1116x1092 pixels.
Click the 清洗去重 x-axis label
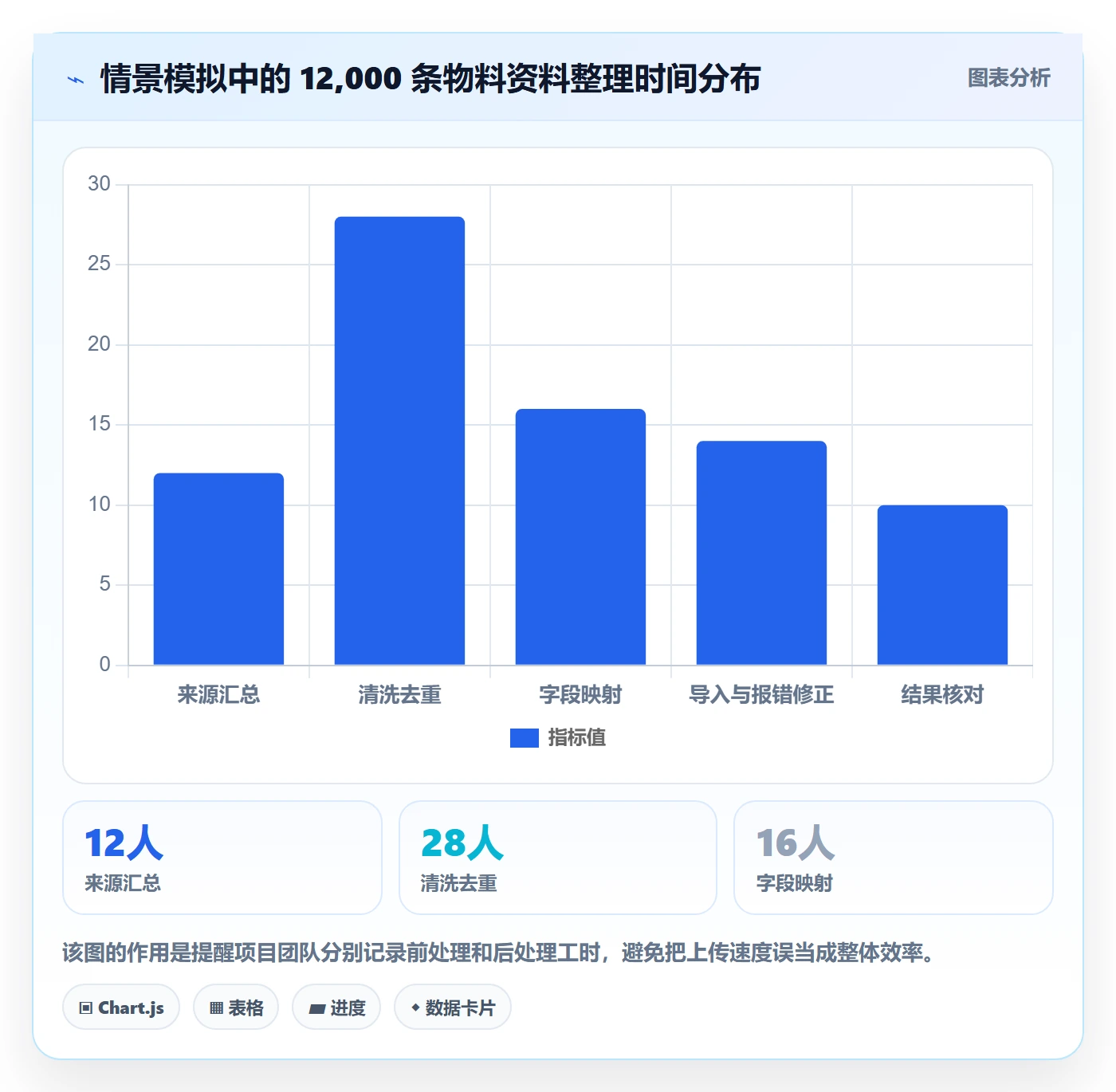399,695
